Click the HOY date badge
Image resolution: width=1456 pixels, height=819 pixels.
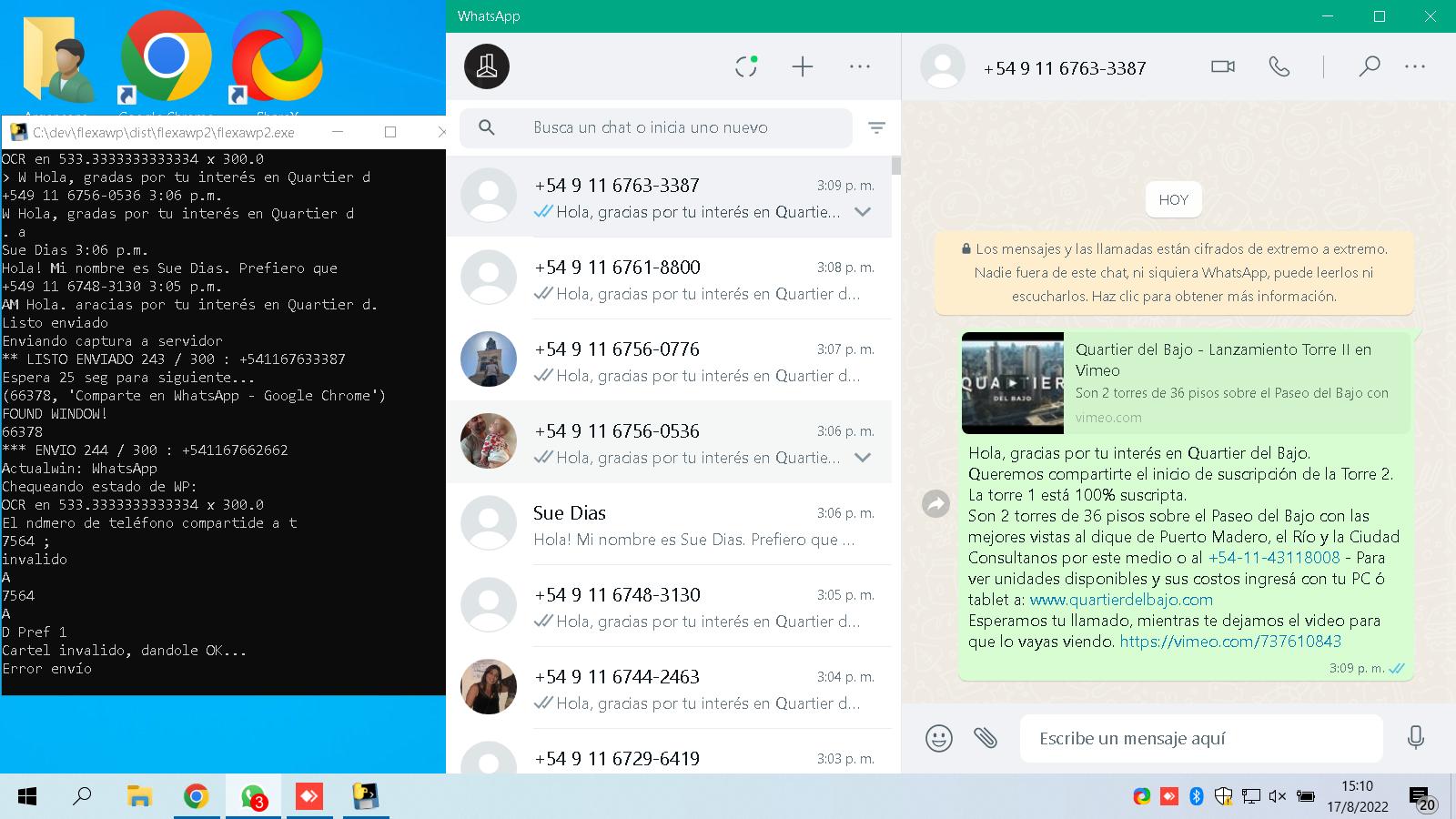(1174, 200)
